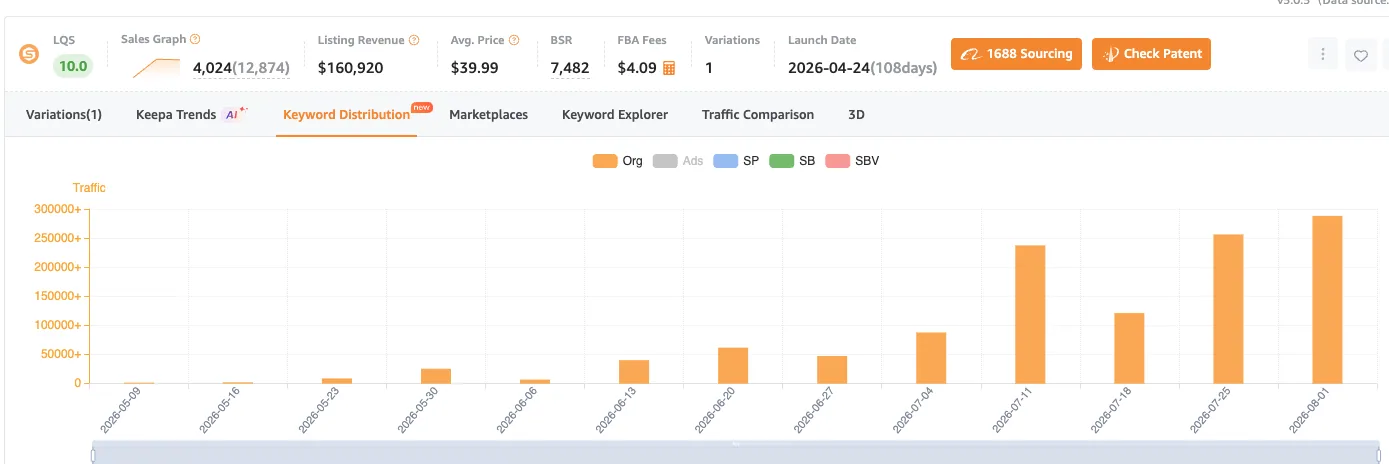Click the date range zoom slider bar
The image size is (1389, 464).
736,452
